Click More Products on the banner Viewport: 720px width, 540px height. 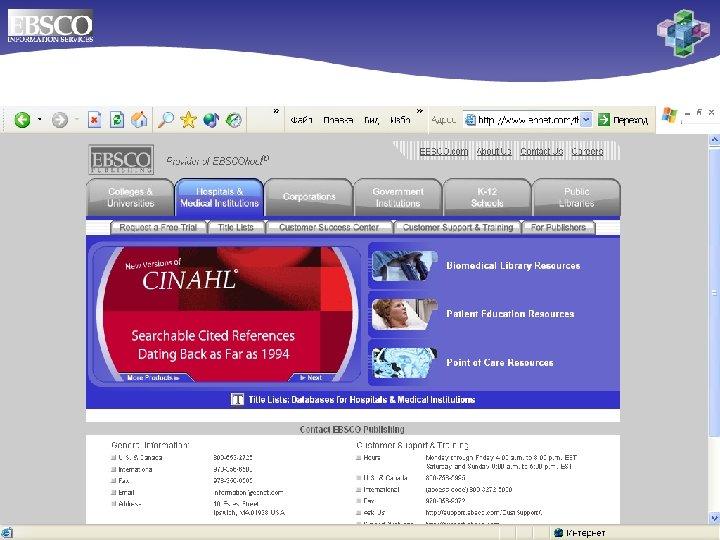click(x=153, y=377)
